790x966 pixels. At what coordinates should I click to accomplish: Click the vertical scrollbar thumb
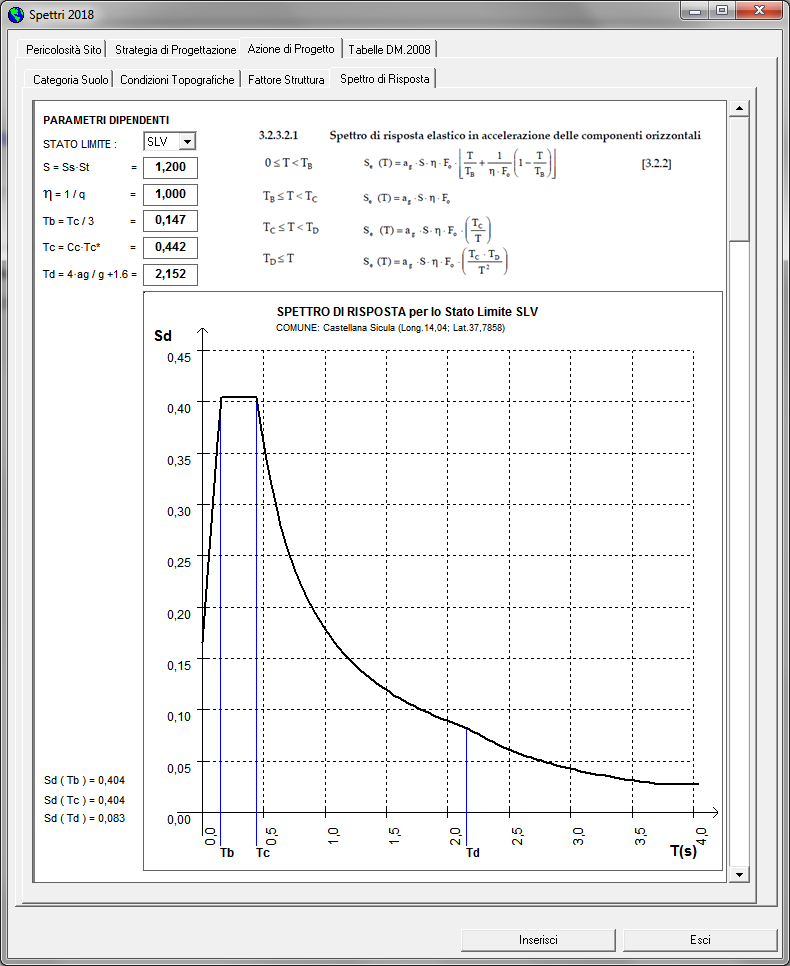(739, 179)
